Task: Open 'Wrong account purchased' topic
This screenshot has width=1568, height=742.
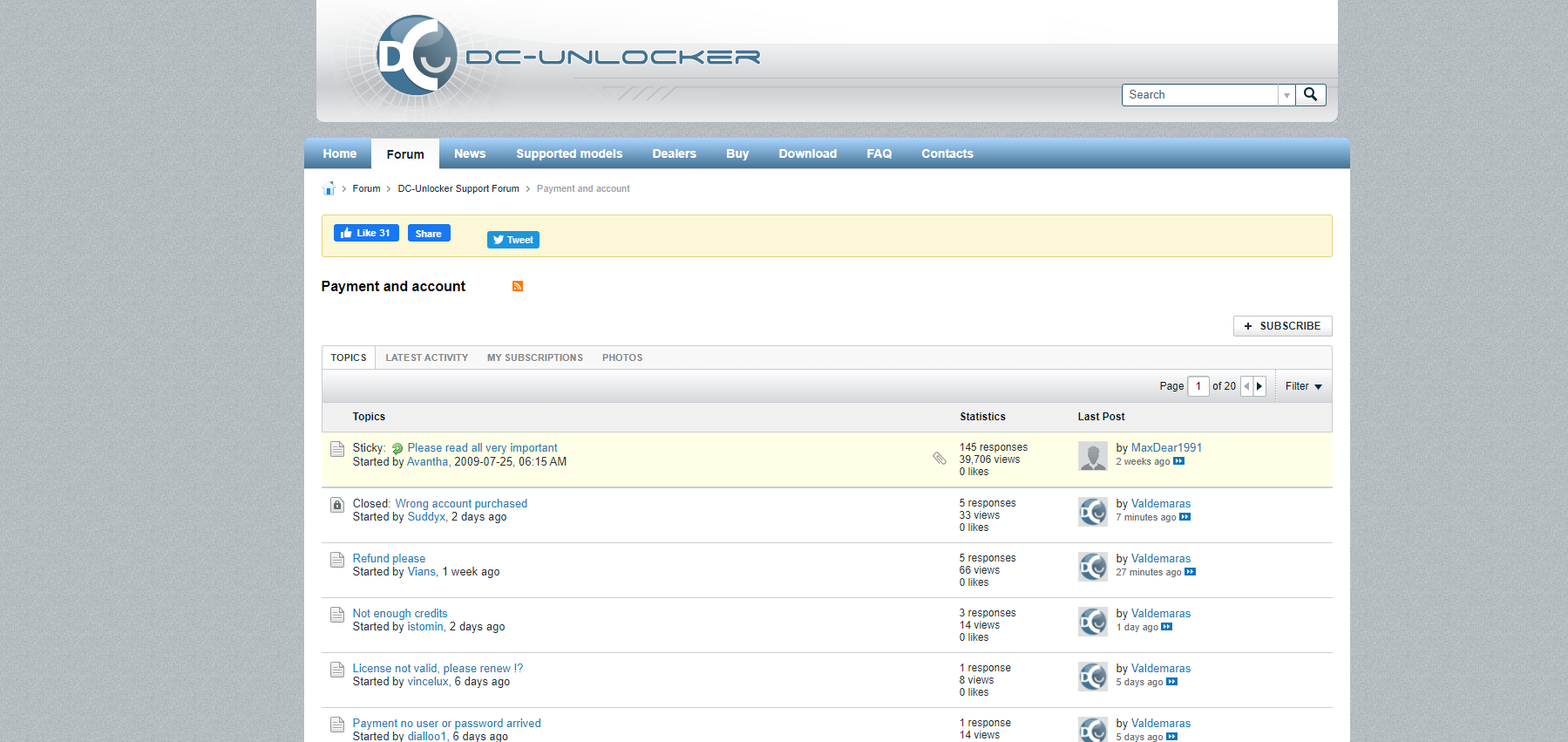Action: click(461, 503)
